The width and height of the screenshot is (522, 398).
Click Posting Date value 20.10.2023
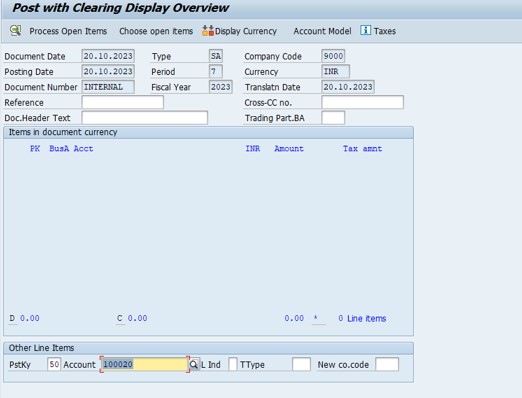point(108,71)
